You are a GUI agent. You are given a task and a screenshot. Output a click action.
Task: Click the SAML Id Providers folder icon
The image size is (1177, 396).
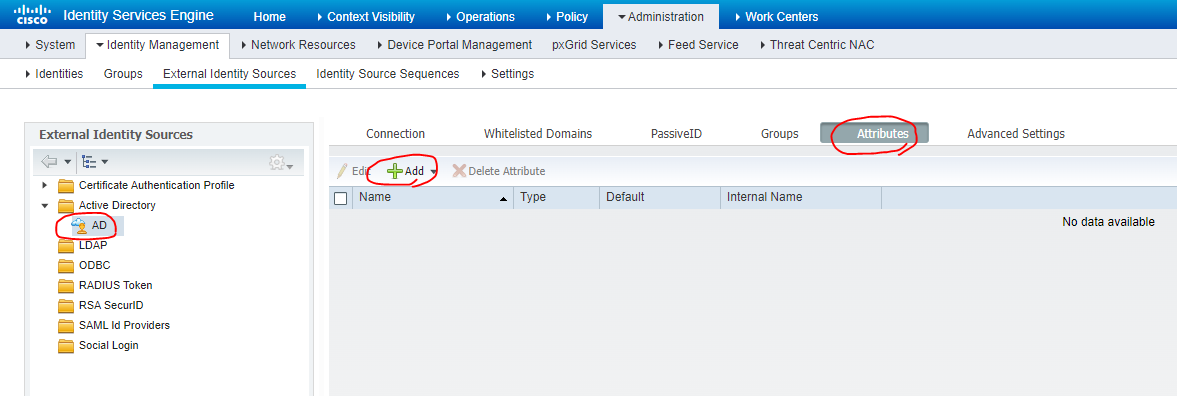67,326
